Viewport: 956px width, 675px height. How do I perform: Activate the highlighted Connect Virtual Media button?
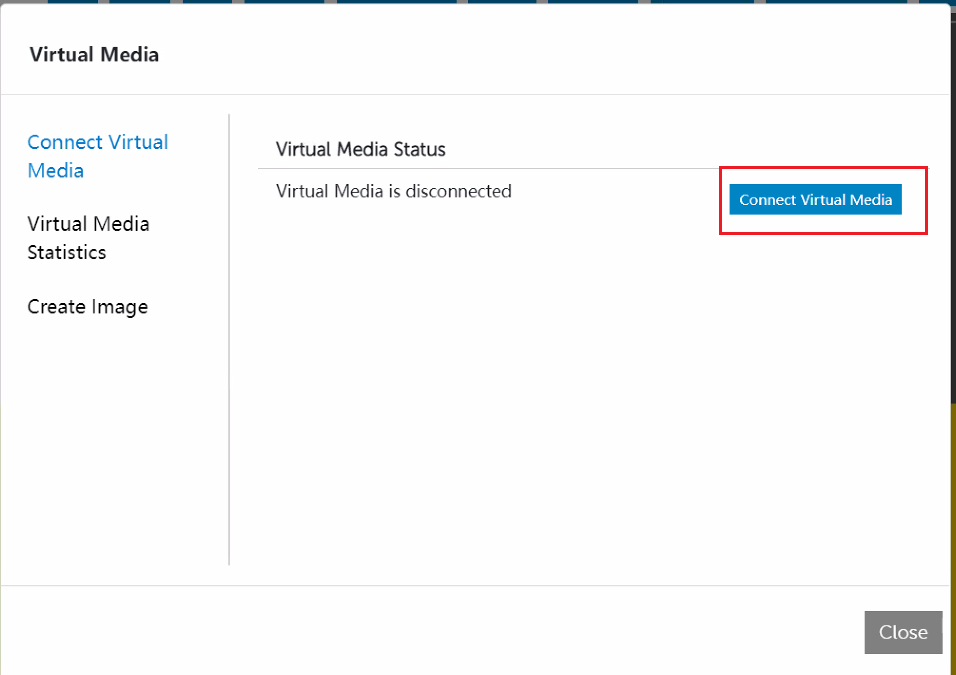(x=815, y=200)
